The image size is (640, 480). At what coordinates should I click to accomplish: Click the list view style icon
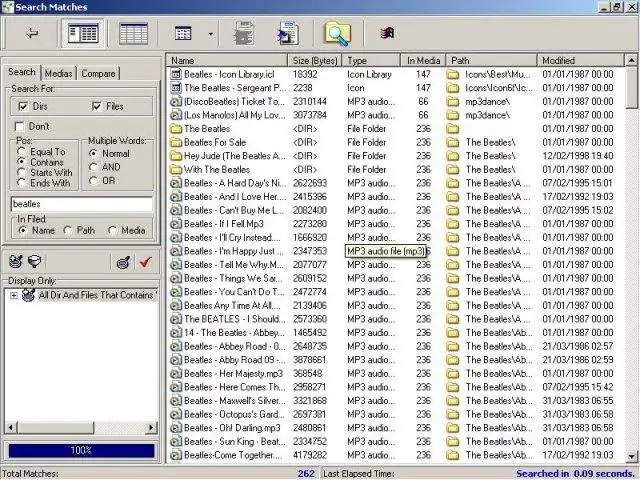click(183, 33)
